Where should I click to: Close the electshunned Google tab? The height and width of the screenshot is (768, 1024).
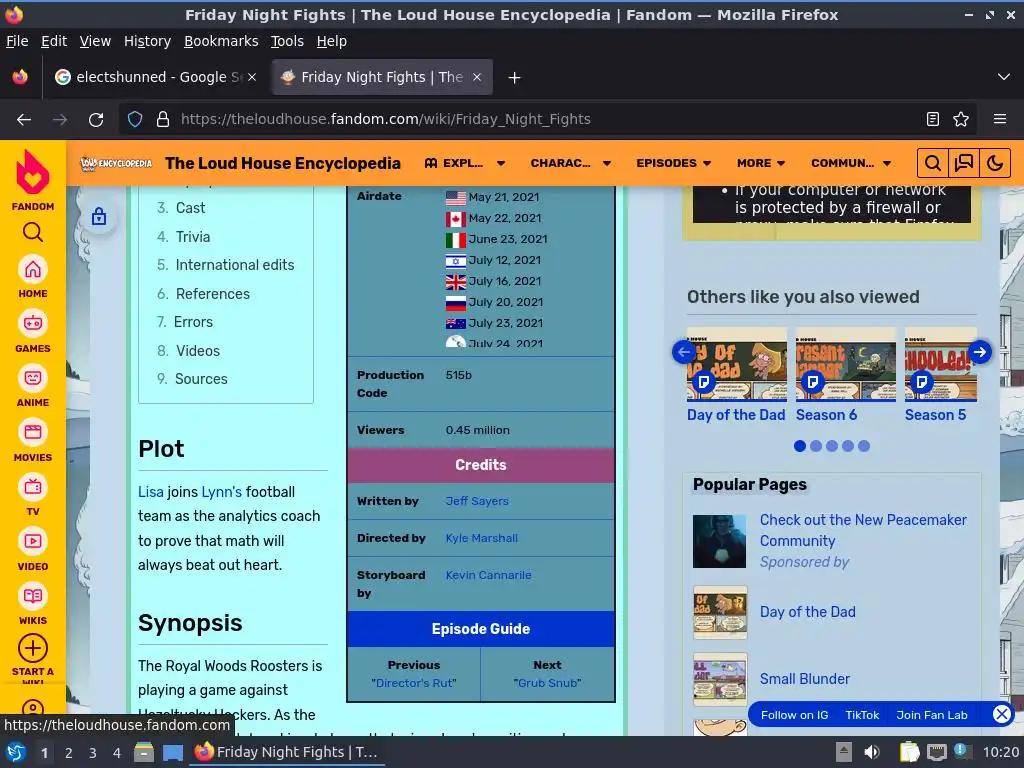(x=252, y=77)
